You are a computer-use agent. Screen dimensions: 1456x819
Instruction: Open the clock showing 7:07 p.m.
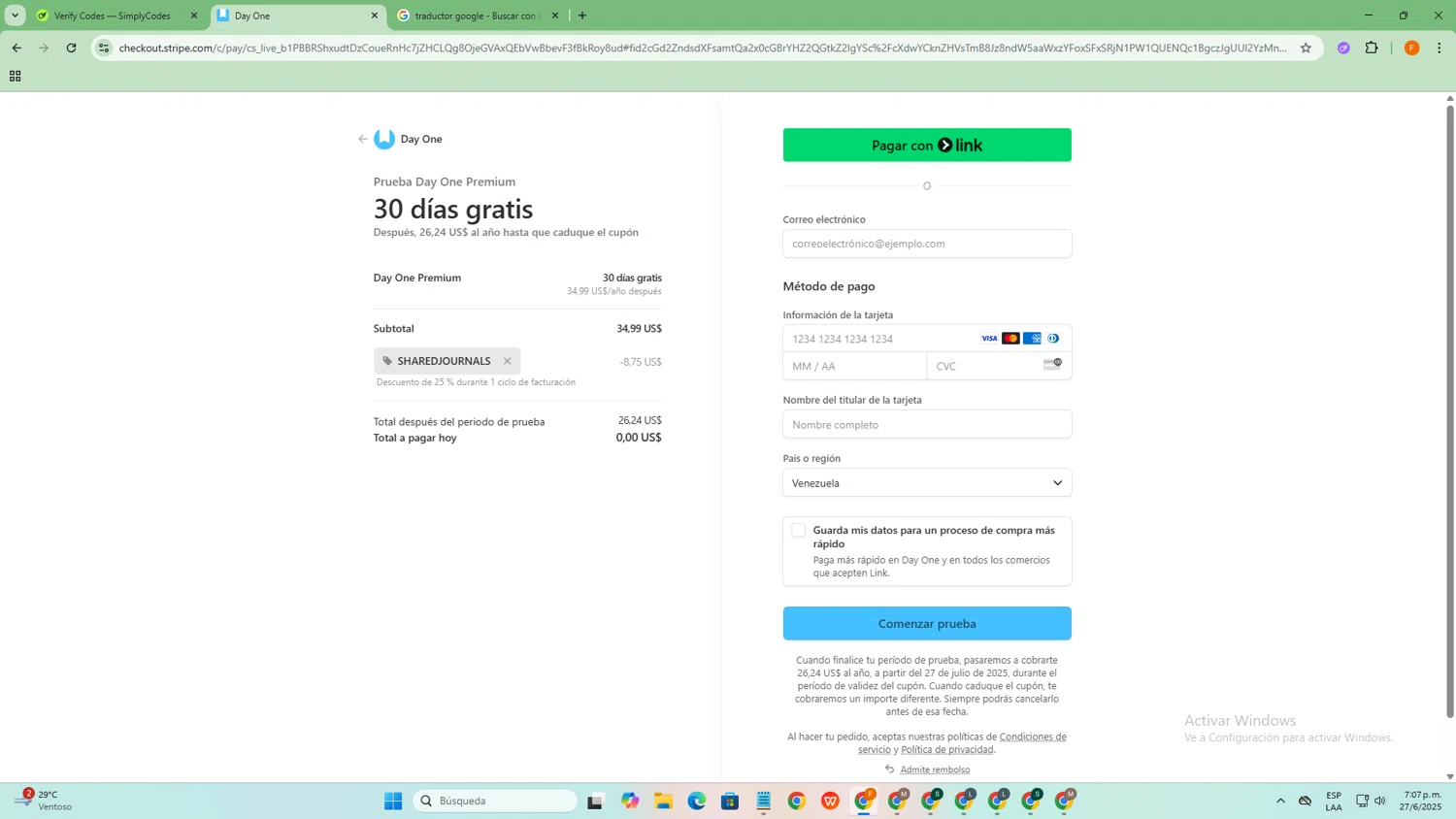[x=1420, y=801]
